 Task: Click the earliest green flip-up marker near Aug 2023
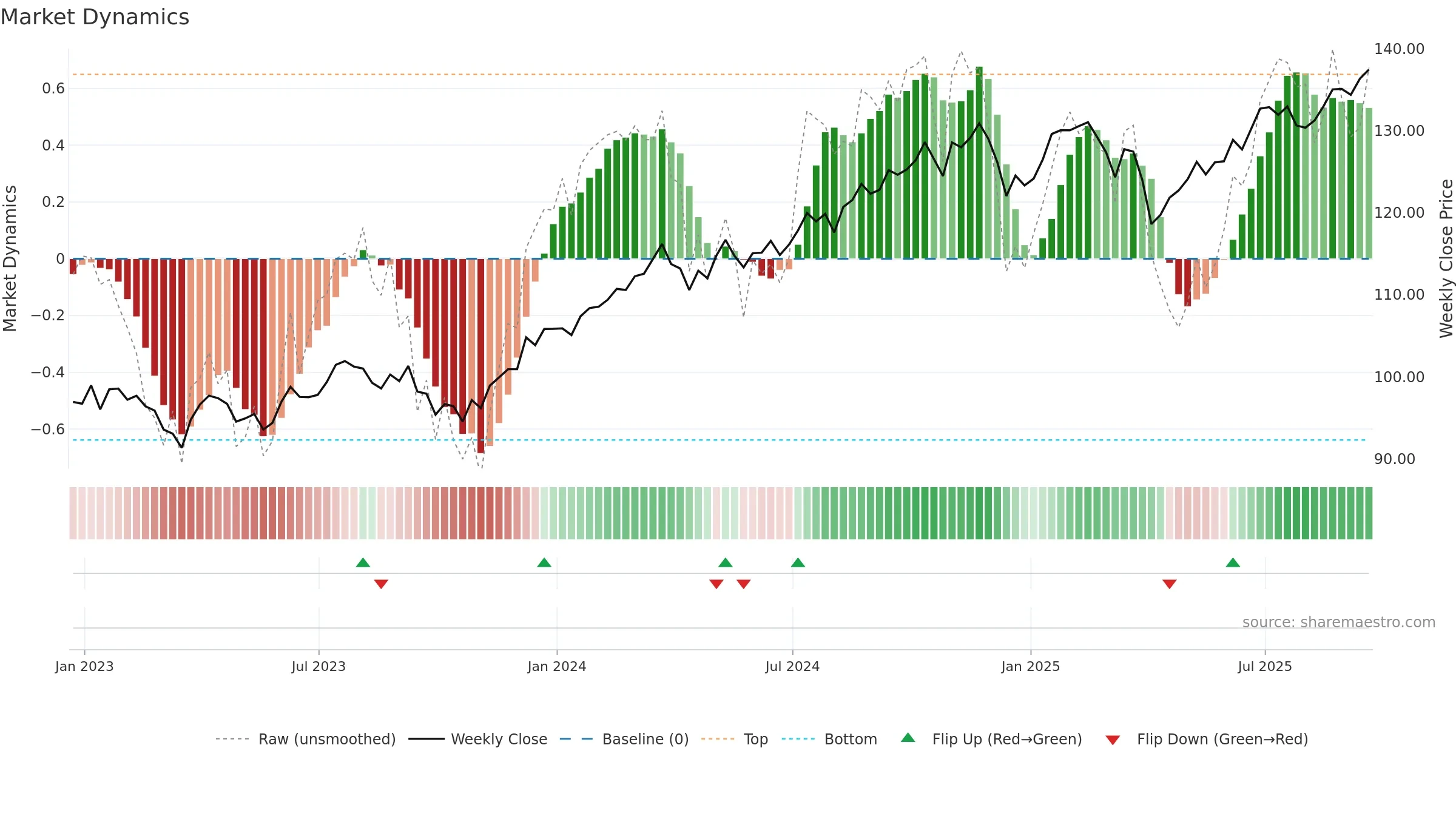point(363,562)
